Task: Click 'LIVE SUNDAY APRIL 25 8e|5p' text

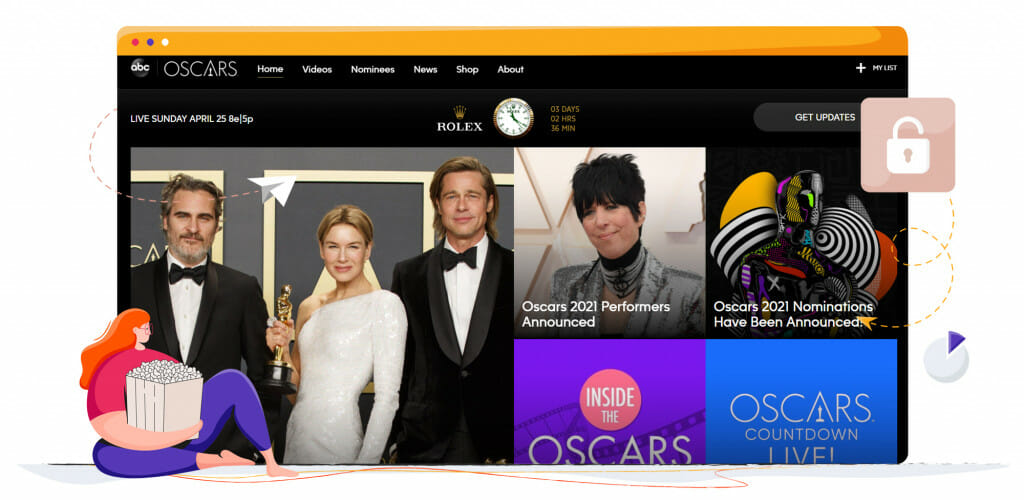Action: click(x=192, y=119)
